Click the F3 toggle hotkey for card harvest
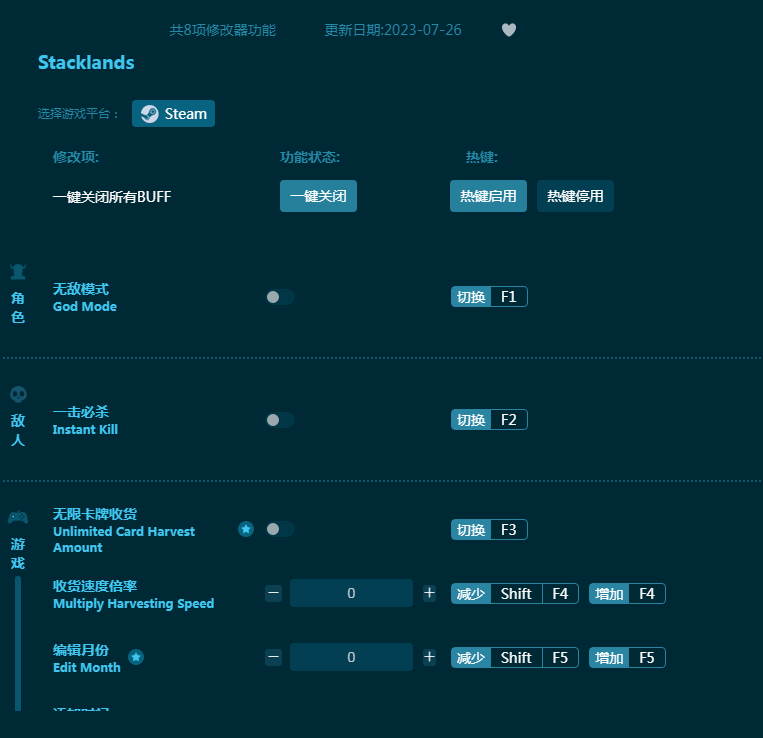The width and height of the screenshot is (763, 738). [489, 530]
